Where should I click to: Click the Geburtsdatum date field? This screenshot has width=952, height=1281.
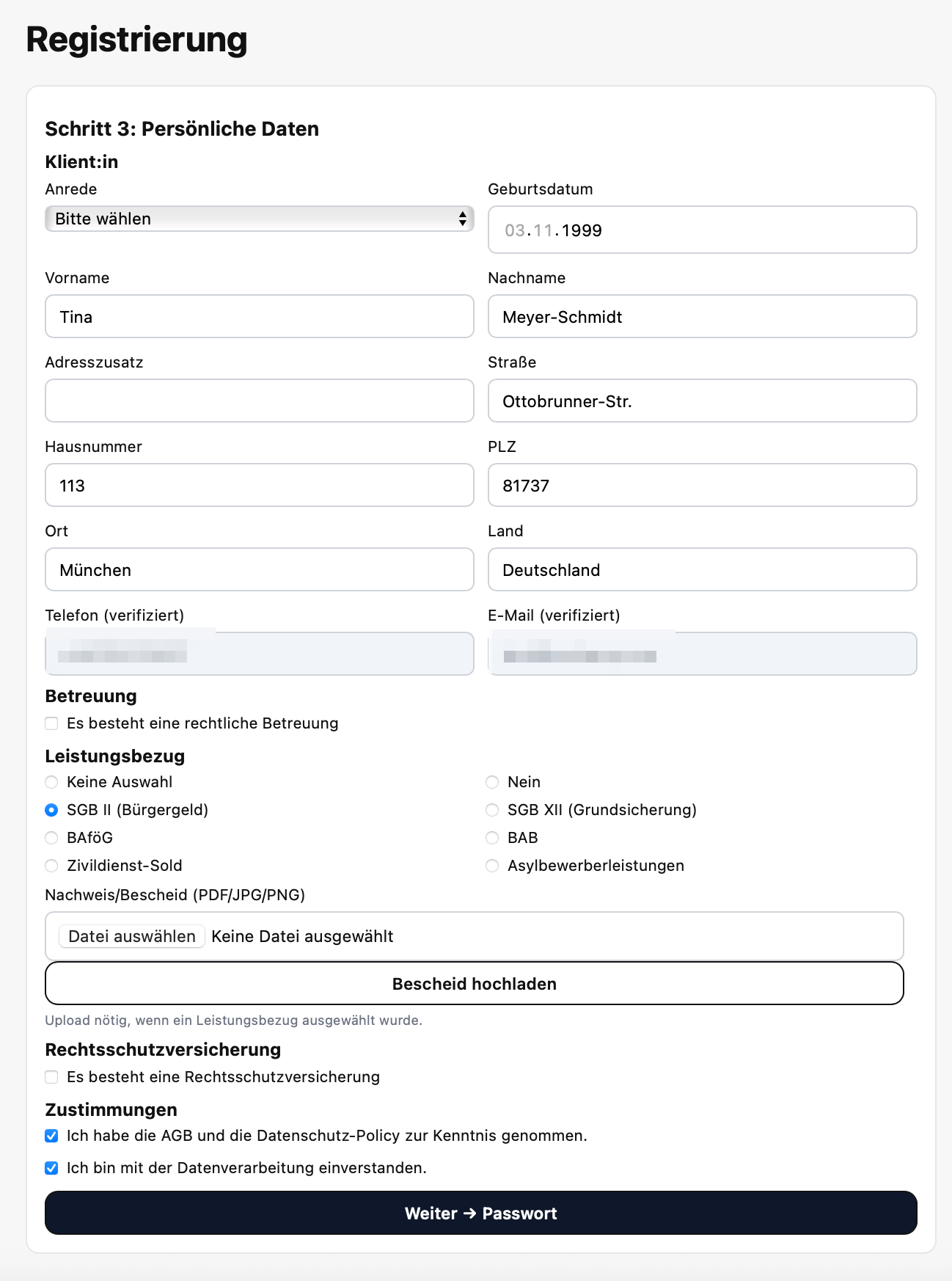click(702, 230)
